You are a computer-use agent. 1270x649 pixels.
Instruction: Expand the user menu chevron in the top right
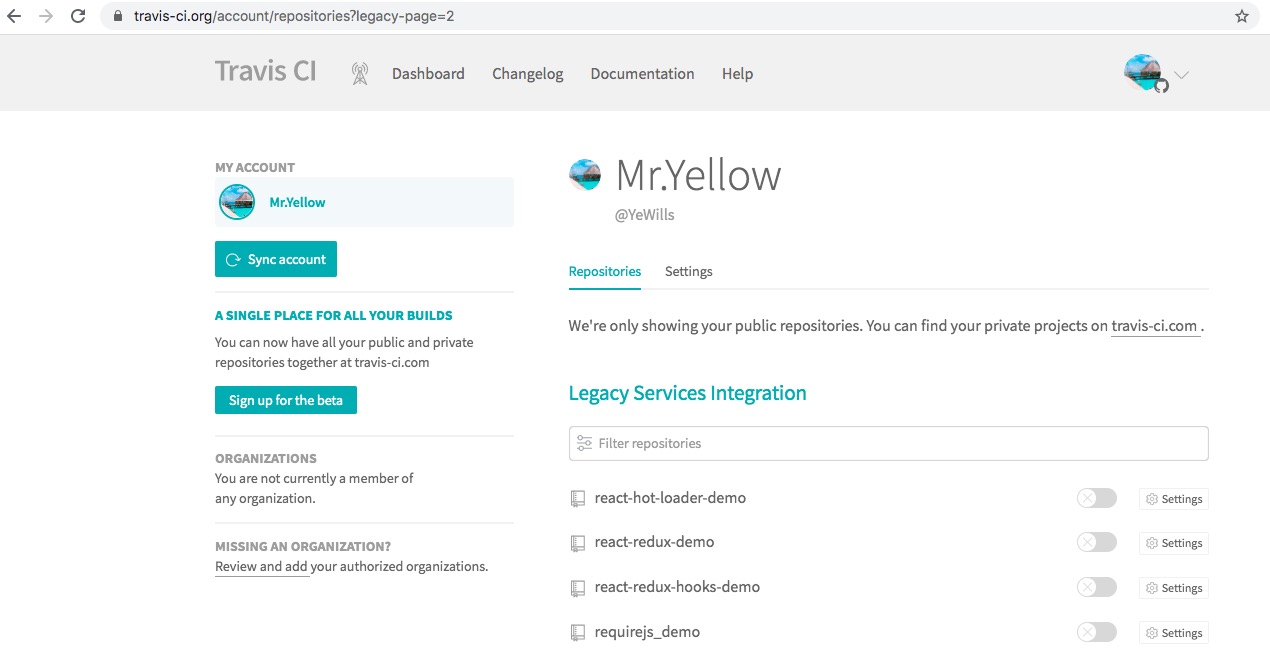[x=1181, y=75]
